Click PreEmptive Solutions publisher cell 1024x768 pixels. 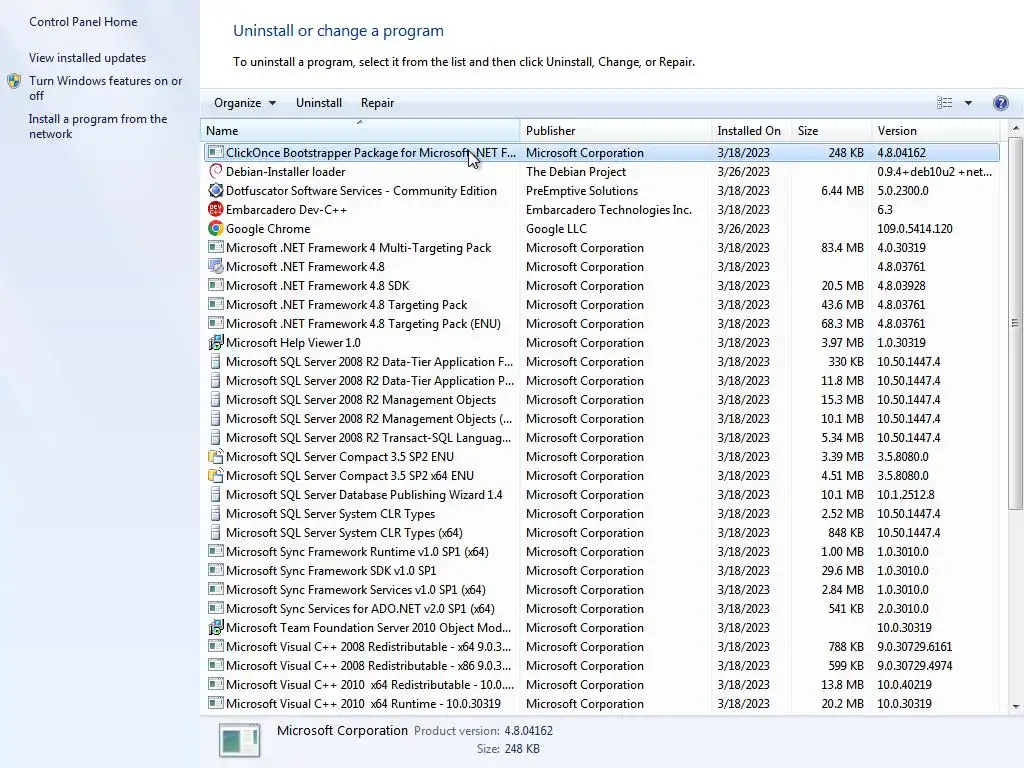coord(582,191)
